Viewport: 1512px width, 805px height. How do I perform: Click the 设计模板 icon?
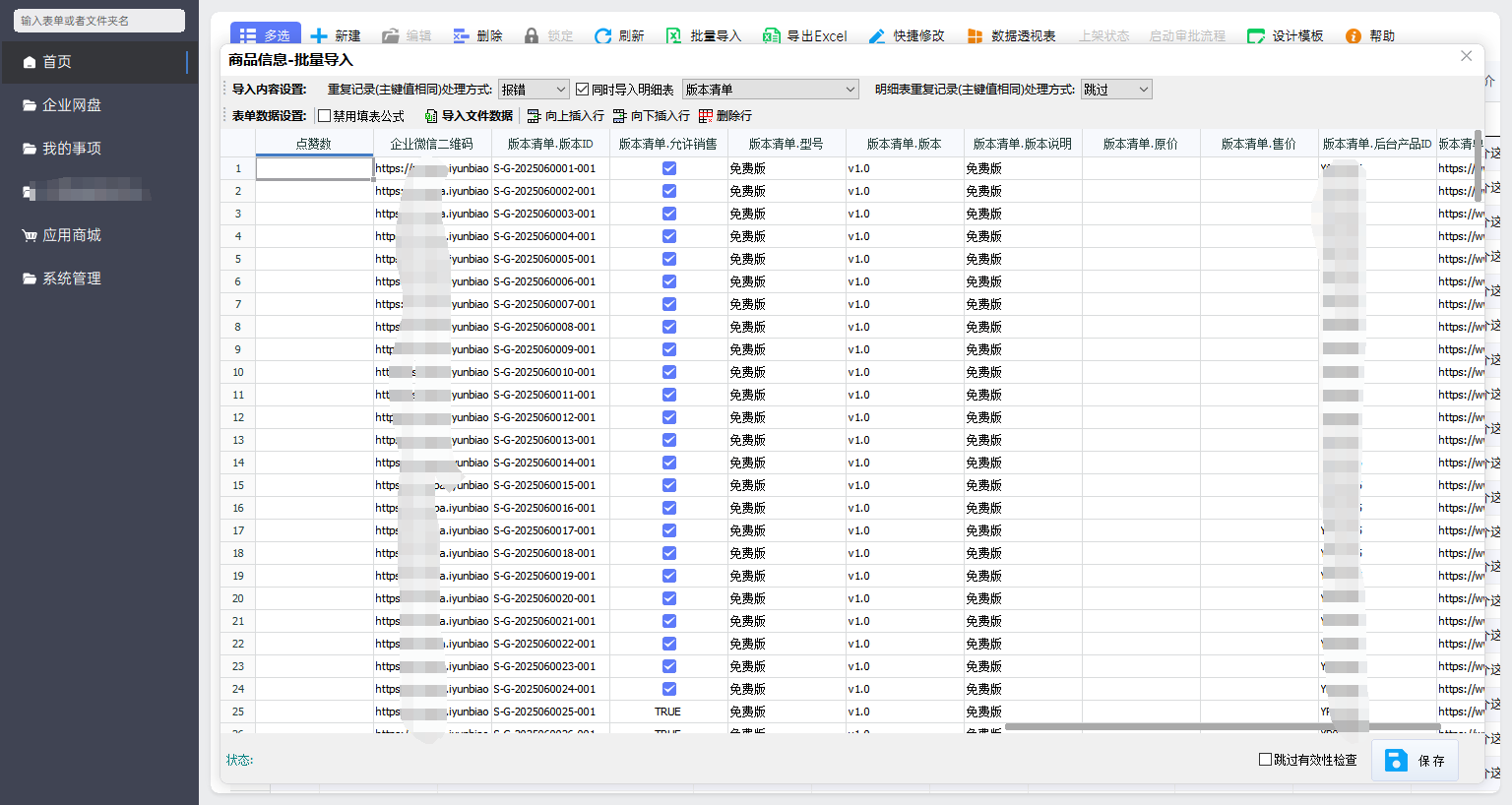coord(1256,36)
